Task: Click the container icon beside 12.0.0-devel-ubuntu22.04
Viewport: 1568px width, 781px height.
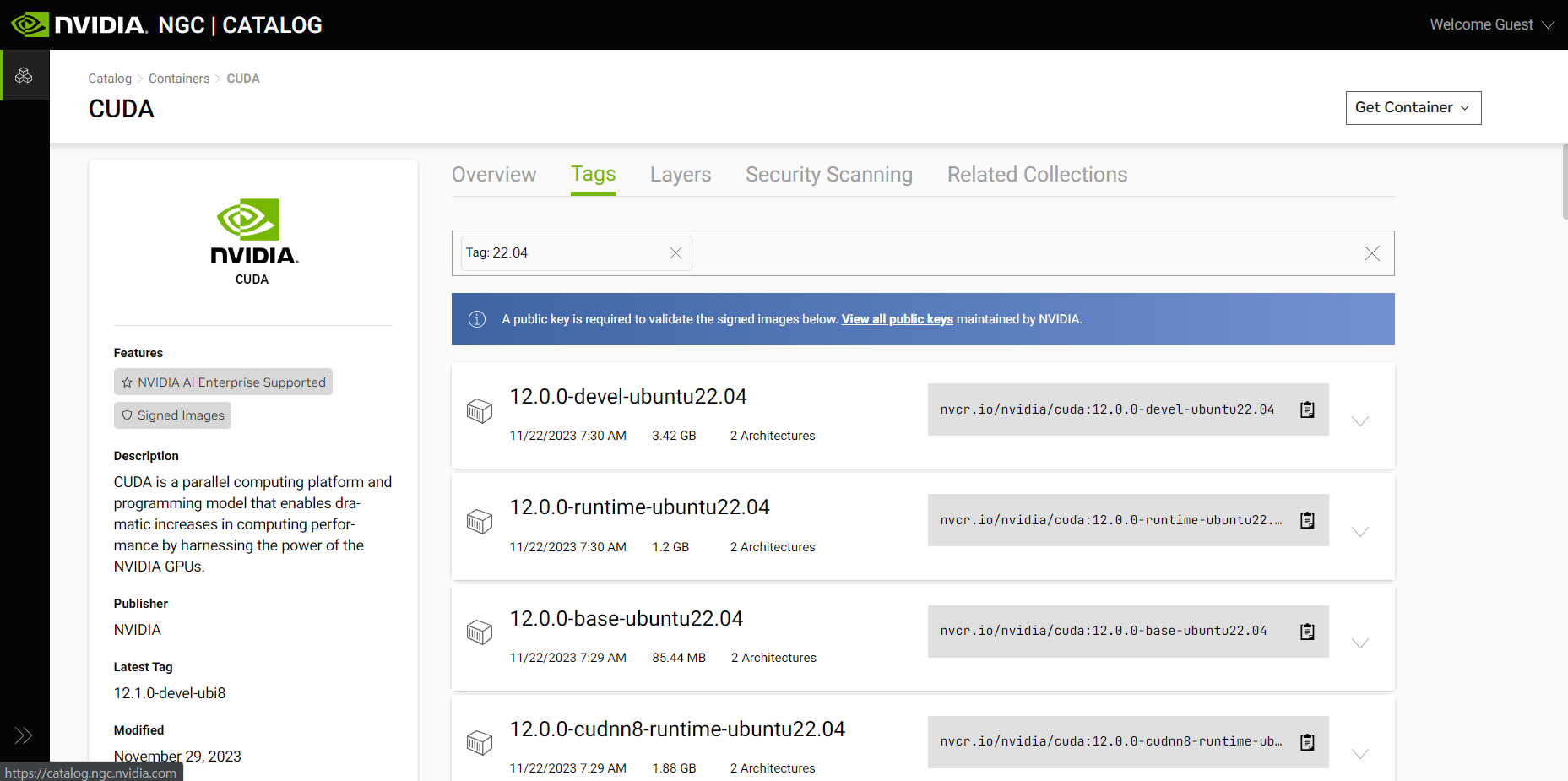Action: point(480,411)
